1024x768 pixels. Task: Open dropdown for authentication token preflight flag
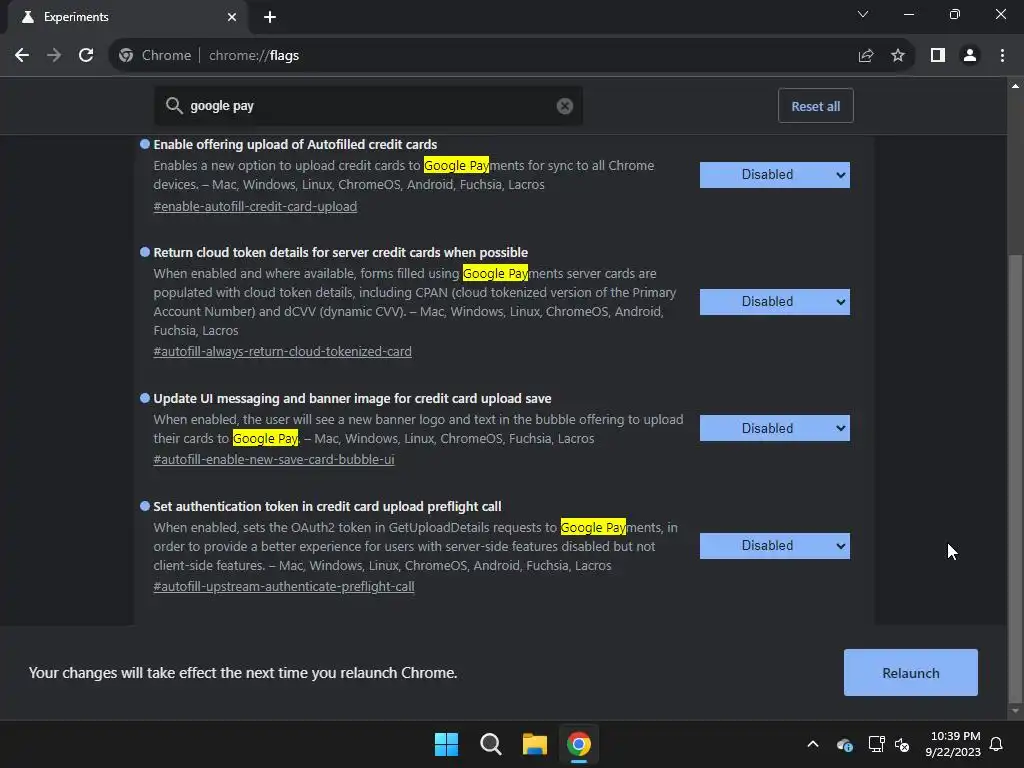[775, 546]
